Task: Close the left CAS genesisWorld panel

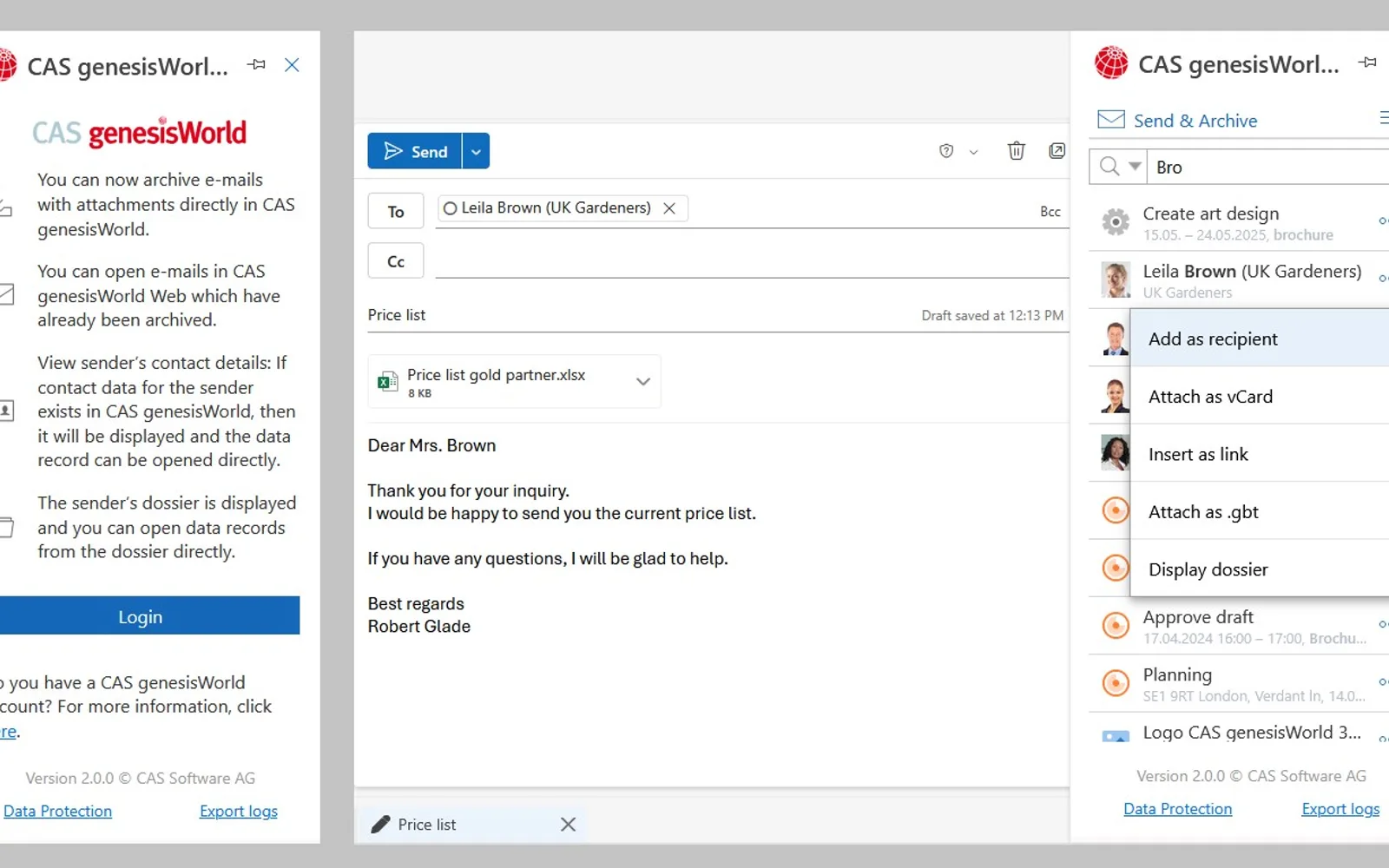Action: coord(292,65)
